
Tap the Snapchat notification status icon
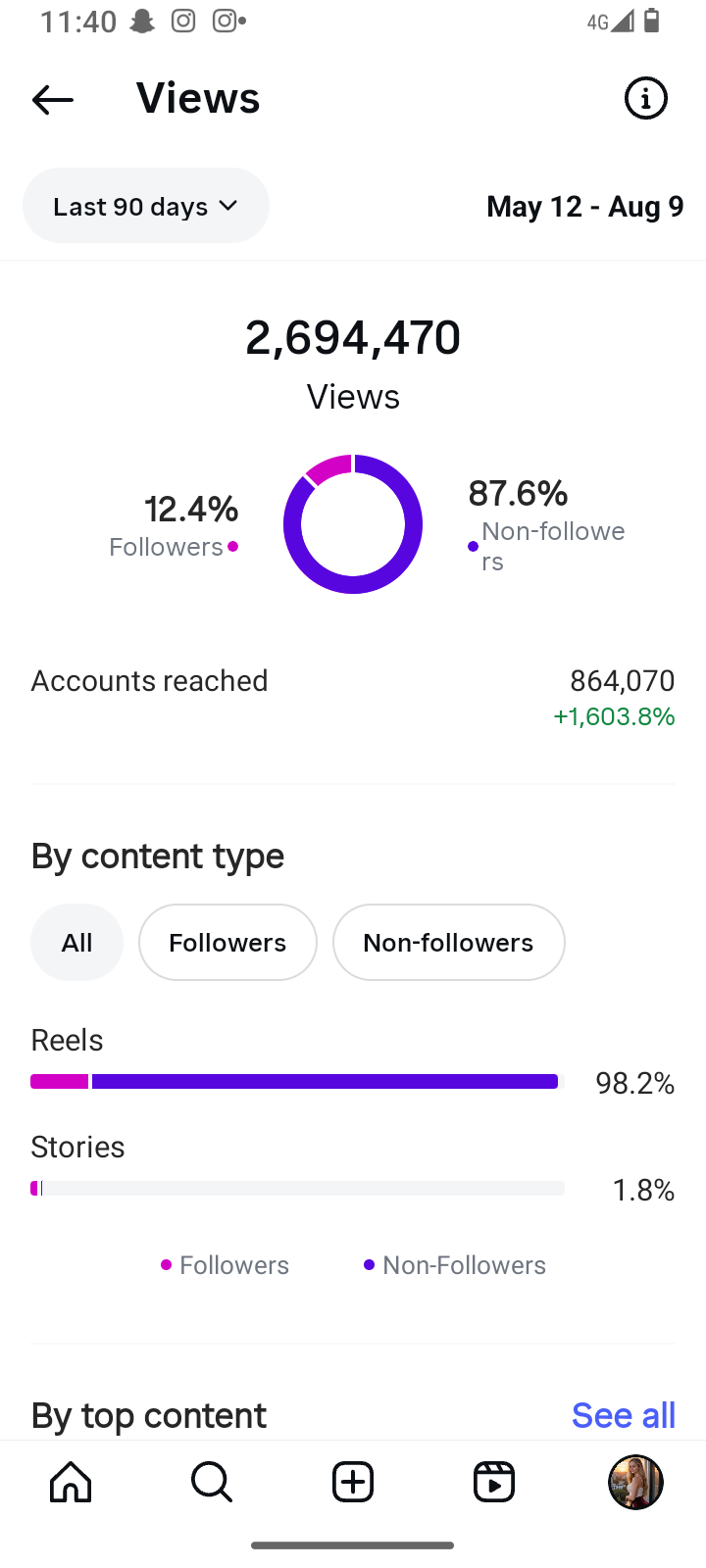click(143, 22)
